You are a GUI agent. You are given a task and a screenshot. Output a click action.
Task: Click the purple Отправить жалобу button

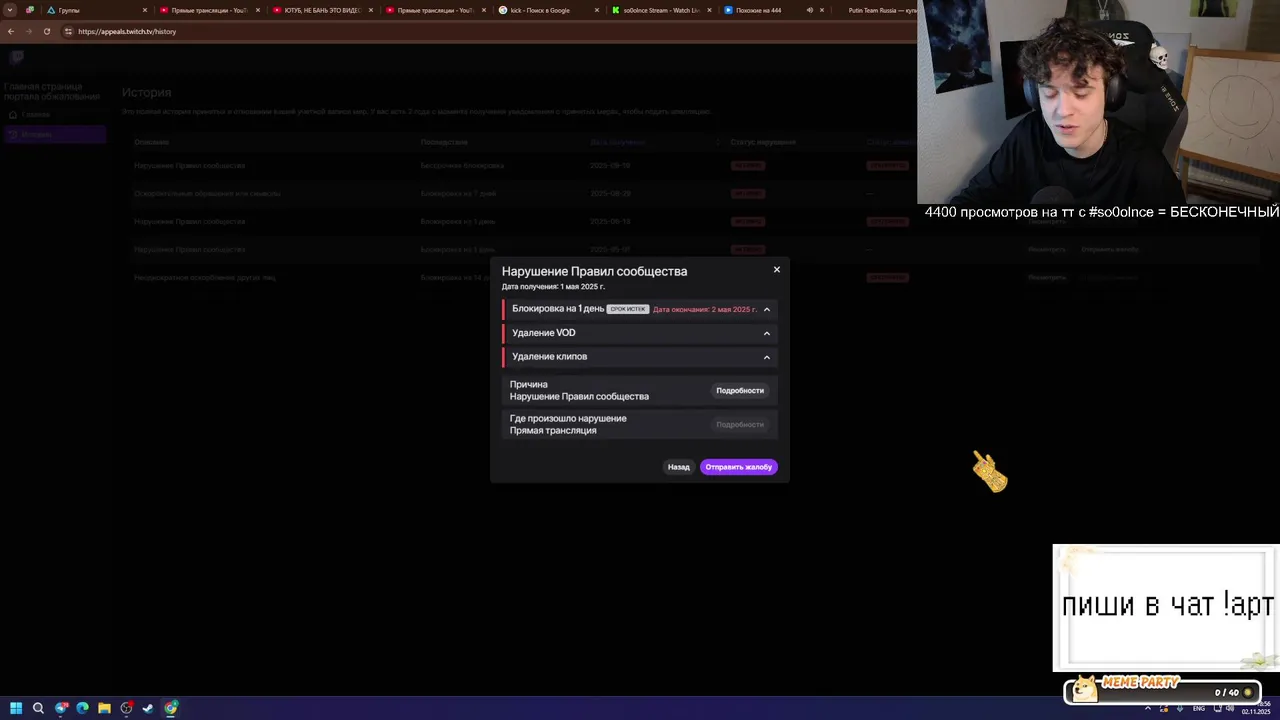(x=739, y=467)
